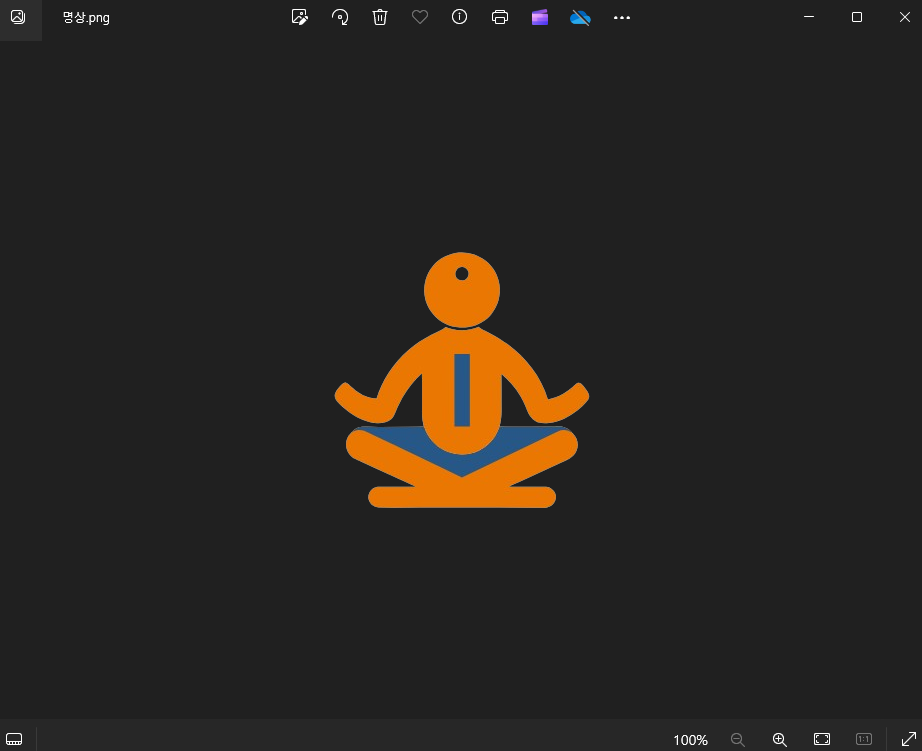
Task: Click the Photos gallery icon at top-left
Action: pos(18,17)
